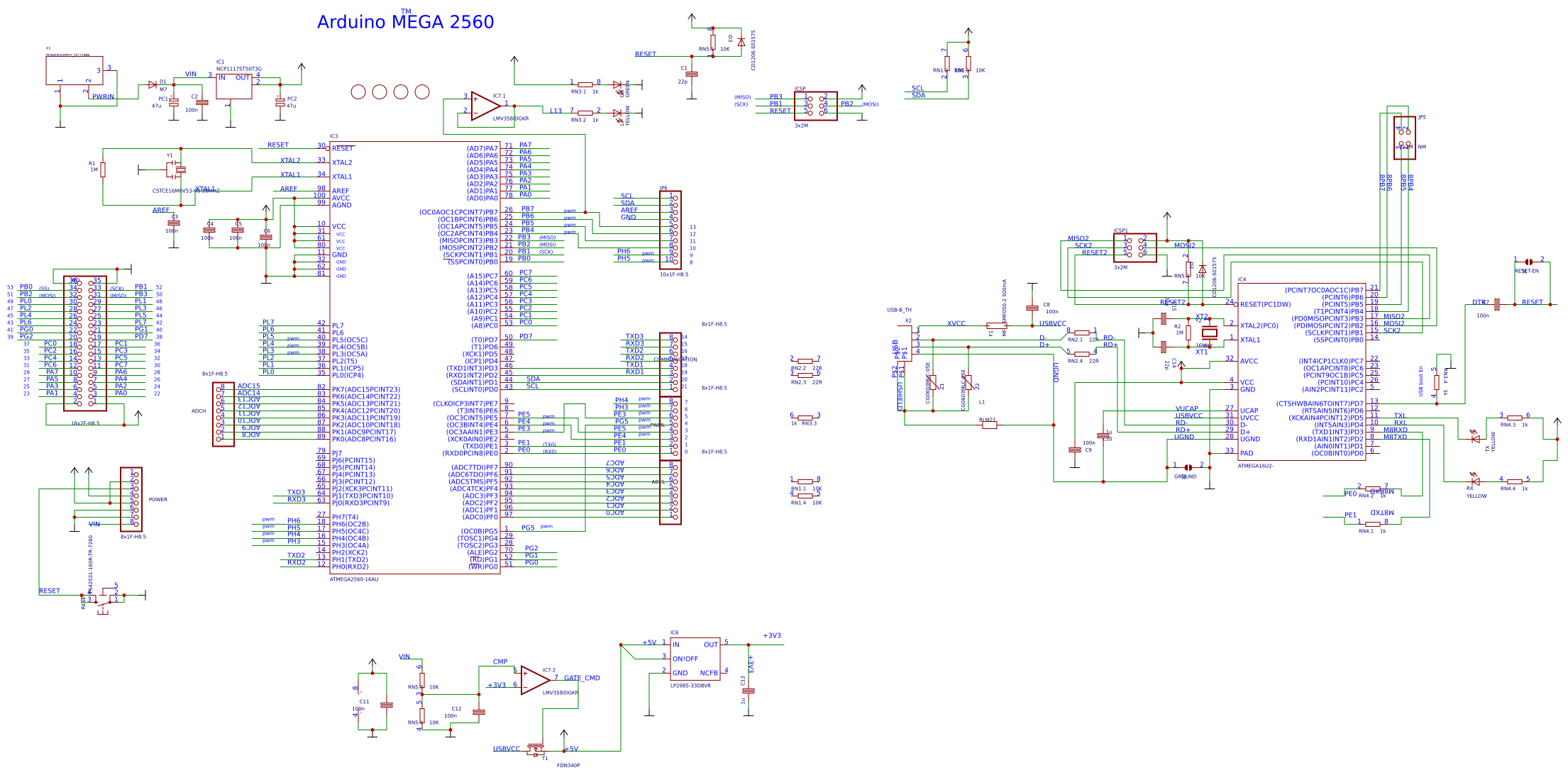Image resolution: width=1568 pixels, height=775 pixels.
Task: Select the IC7.1 op-amp triangle symbol
Action: point(485,106)
